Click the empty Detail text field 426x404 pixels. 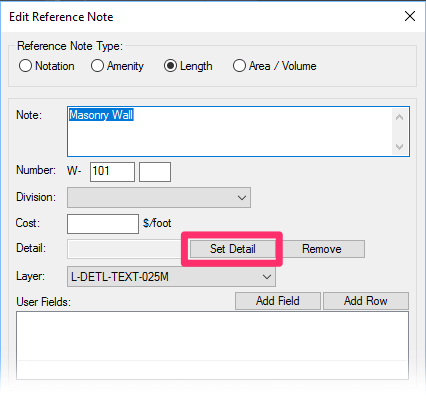tap(125, 249)
